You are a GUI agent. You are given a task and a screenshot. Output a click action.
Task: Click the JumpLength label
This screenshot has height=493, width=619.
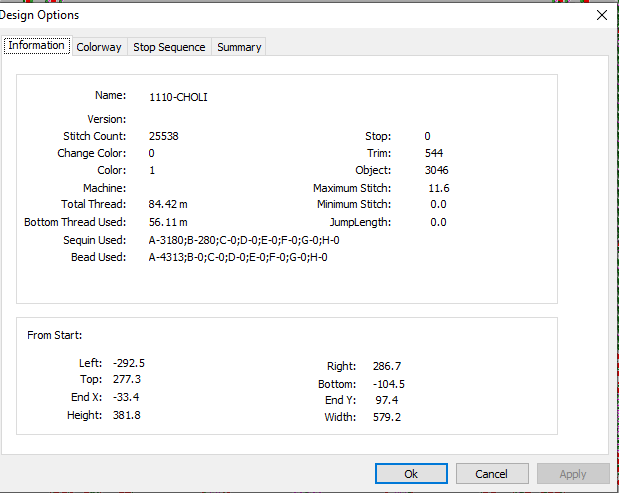[360, 222]
